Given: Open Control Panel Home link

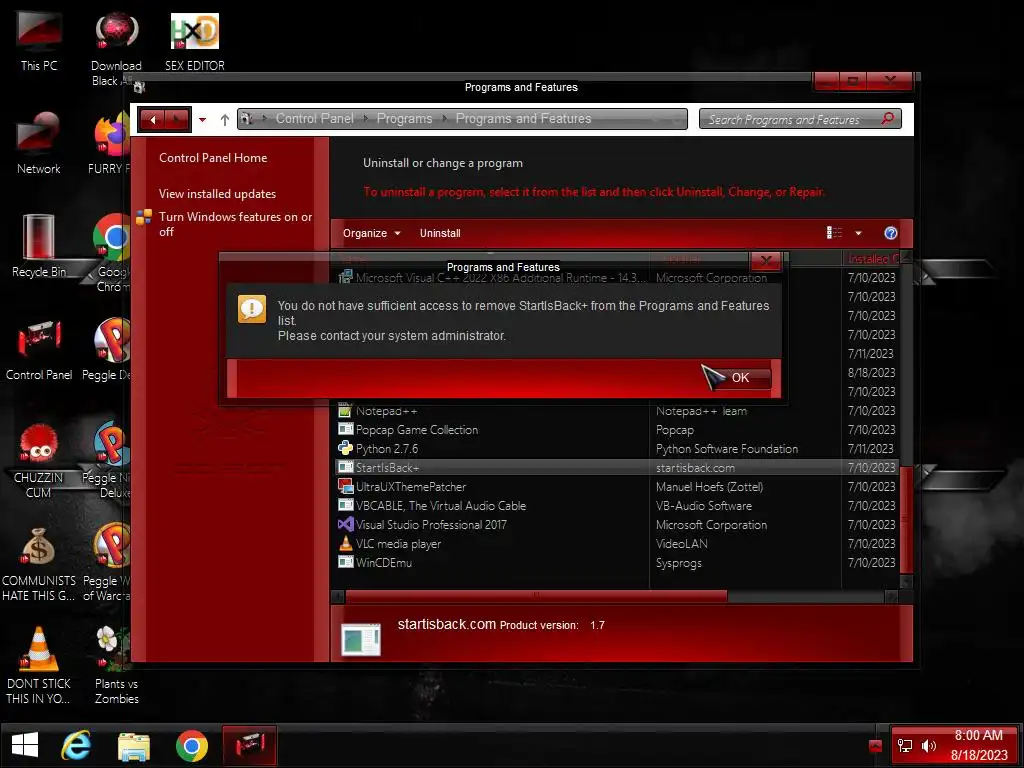Looking at the screenshot, I should click(x=213, y=157).
